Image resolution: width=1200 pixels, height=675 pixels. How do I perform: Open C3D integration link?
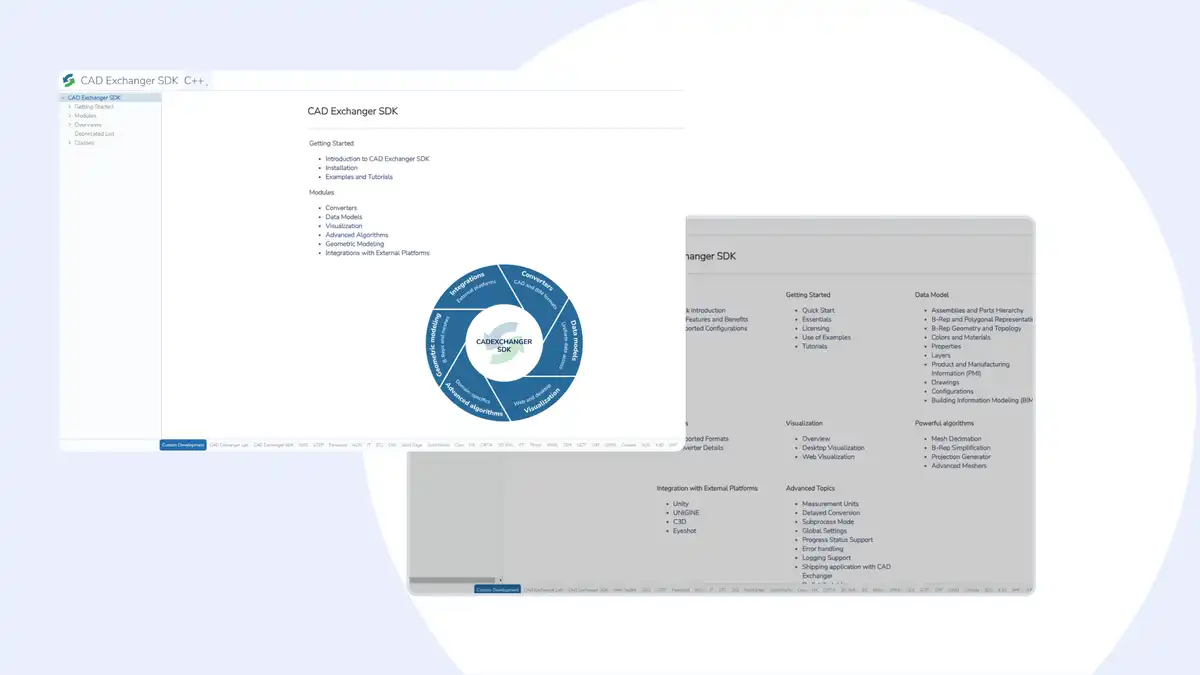tap(679, 522)
